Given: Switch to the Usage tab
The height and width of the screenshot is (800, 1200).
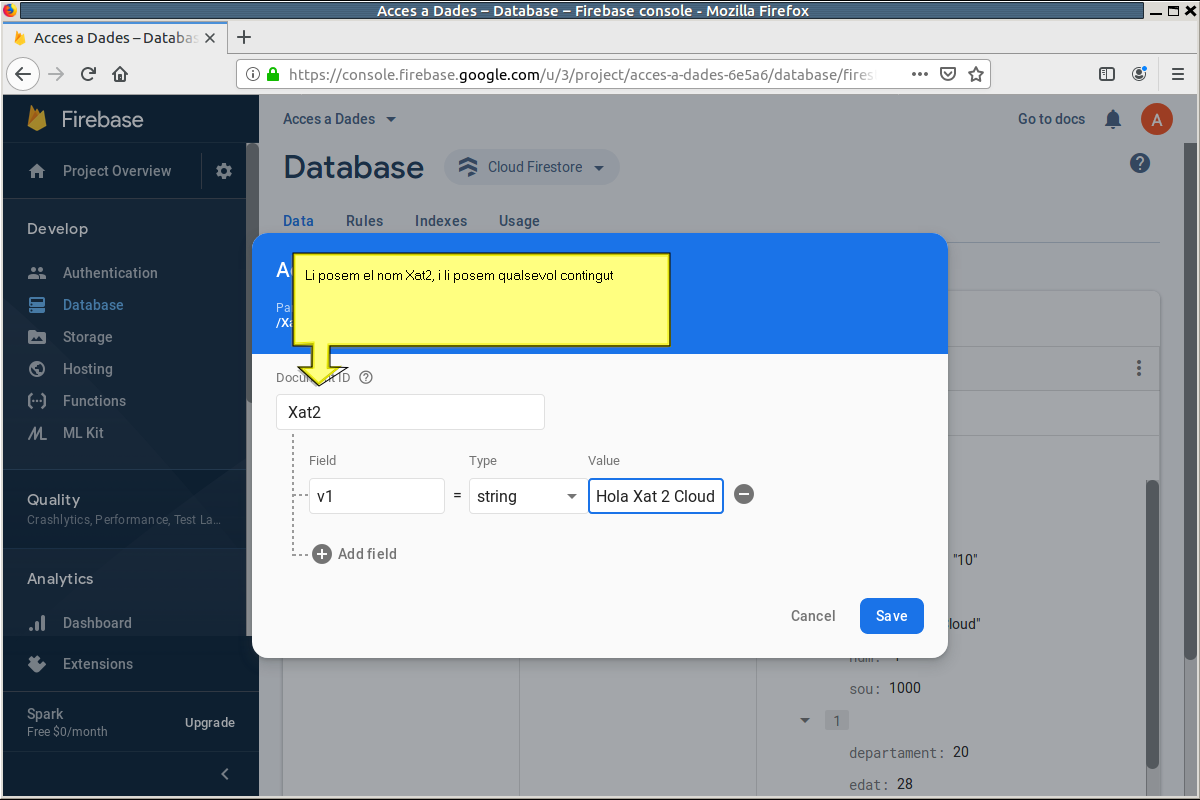Looking at the screenshot, I should (519, 221).
